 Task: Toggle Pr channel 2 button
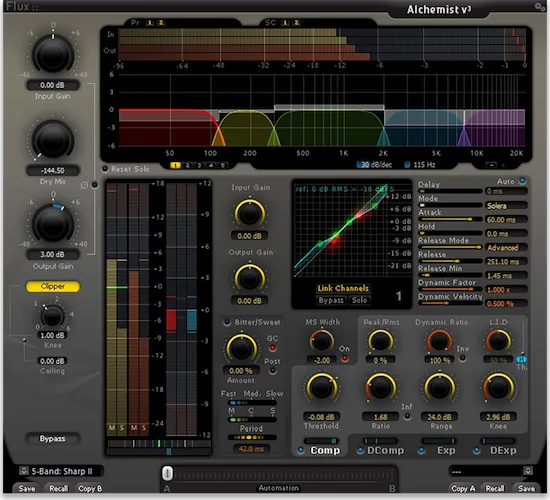point(161,23)
